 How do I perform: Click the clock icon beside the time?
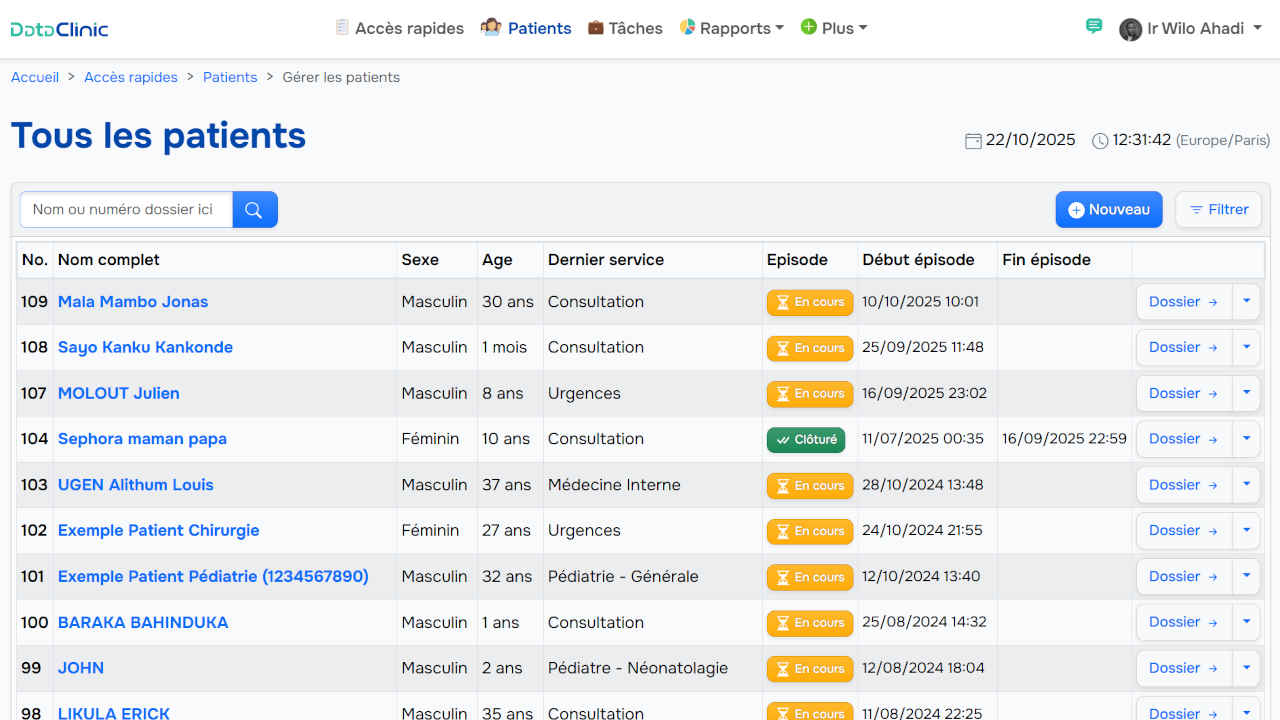click(1100, 141)
